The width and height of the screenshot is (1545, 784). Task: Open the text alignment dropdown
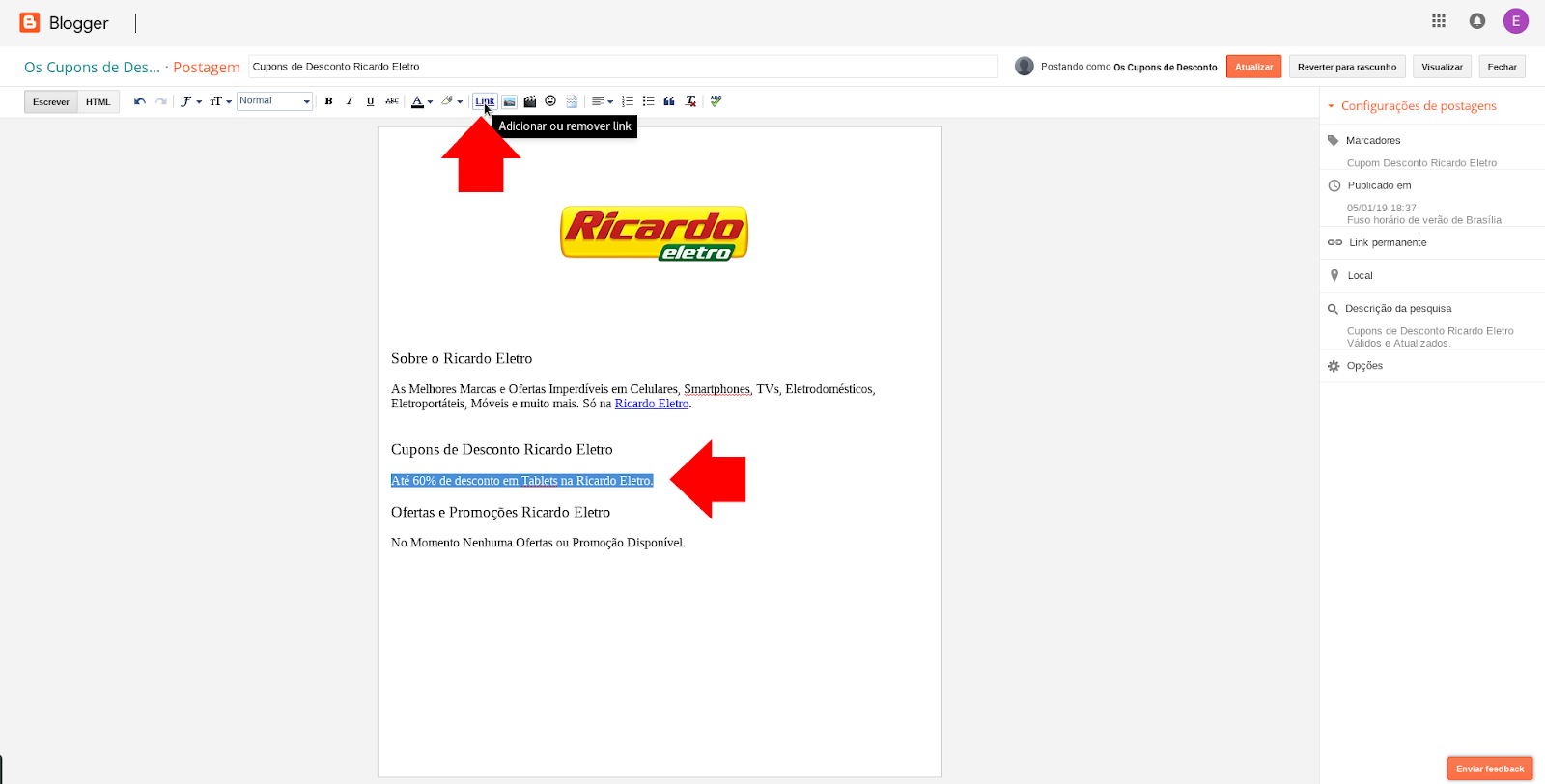pos(603,101)
